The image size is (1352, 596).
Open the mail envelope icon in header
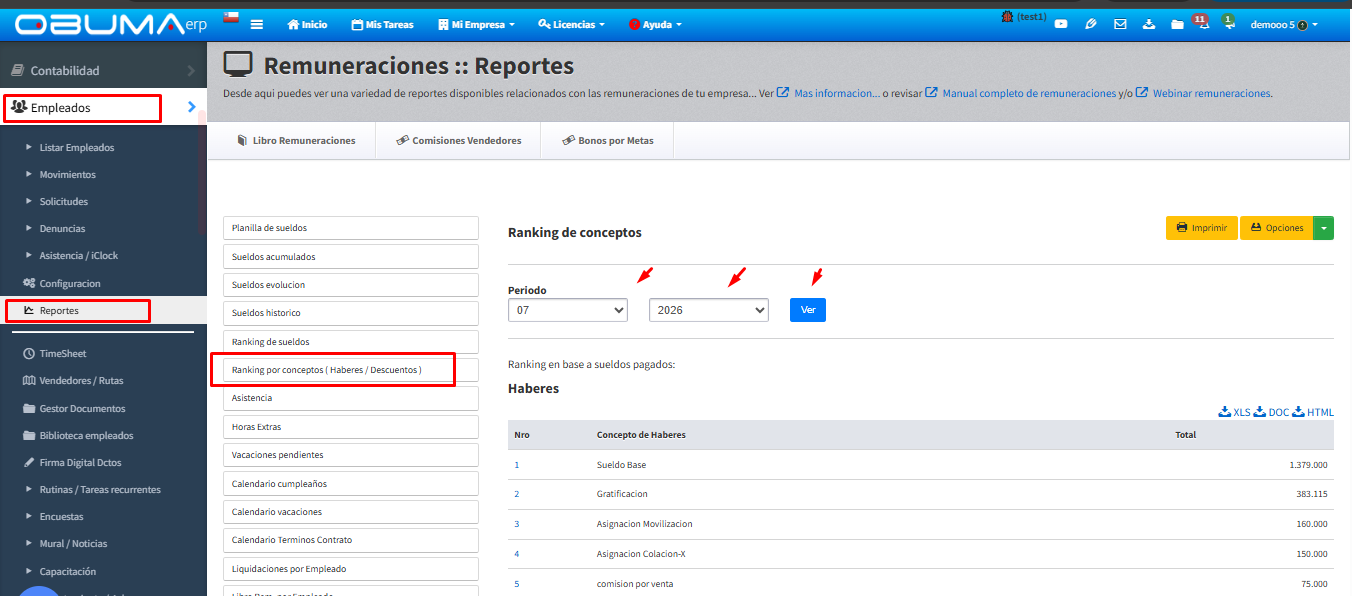point(1120,24)
